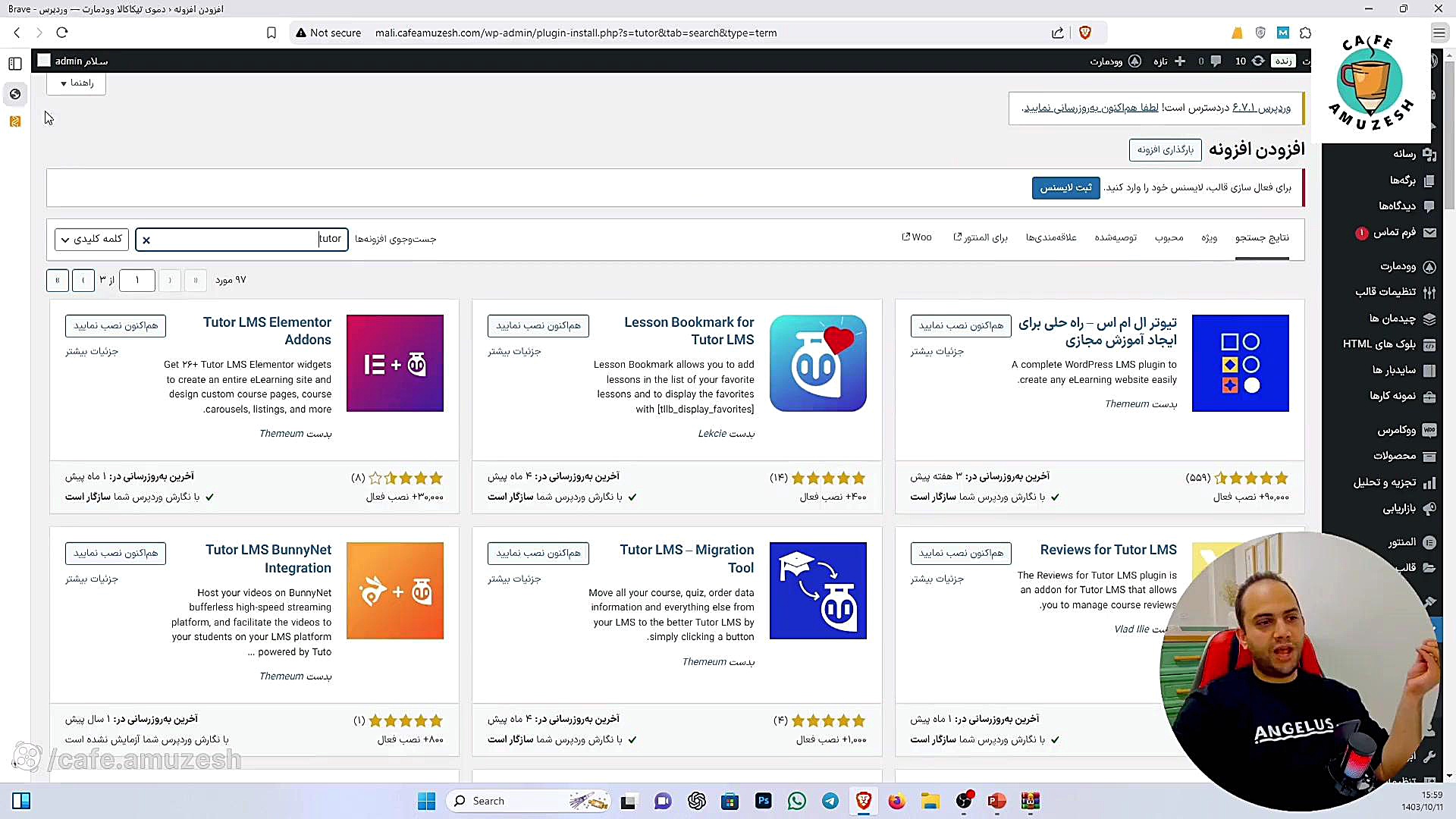
Task: Install Lesson Bookmark for Tutor LMS now
Action: click(538, 326)
